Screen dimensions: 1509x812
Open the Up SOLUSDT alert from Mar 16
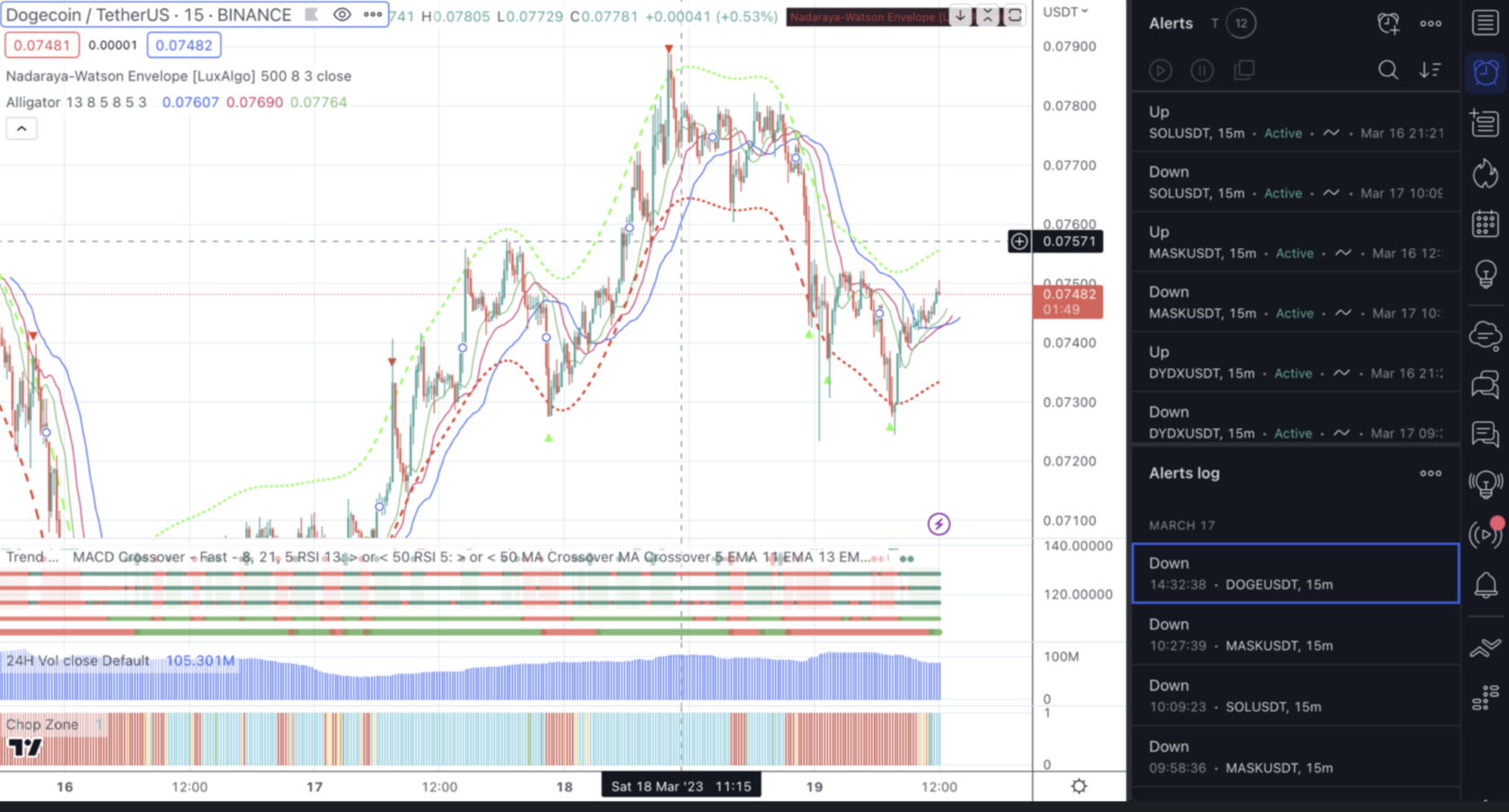click(x=1295, y=122)
